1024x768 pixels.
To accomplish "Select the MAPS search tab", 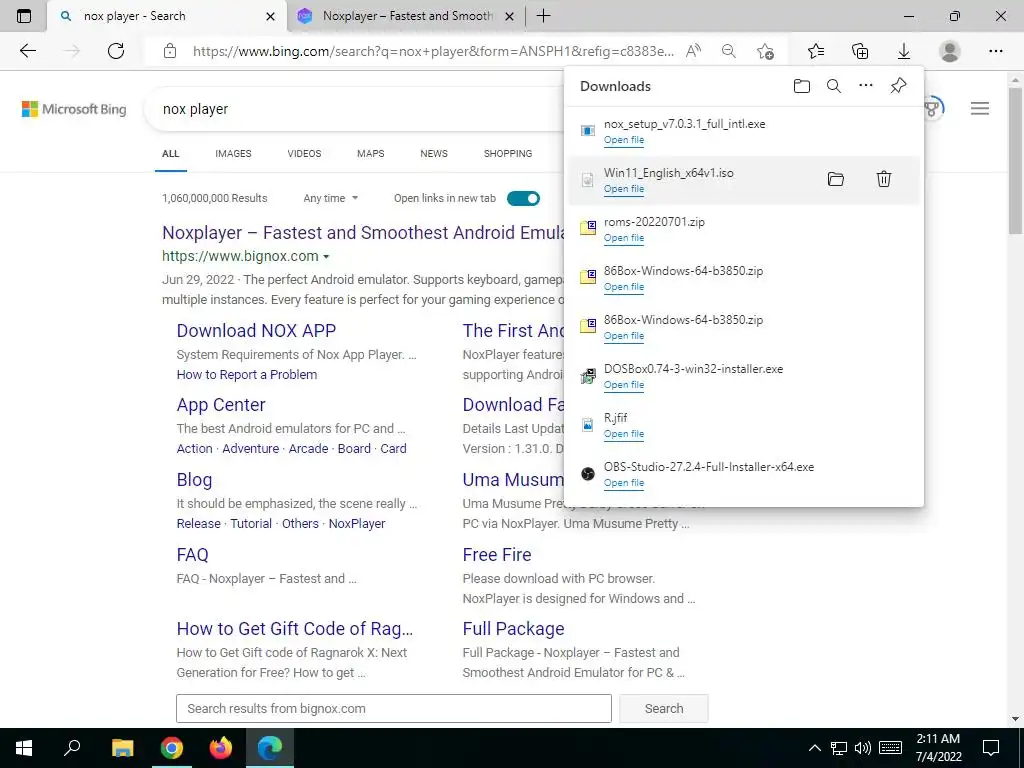I will point(370,153).
